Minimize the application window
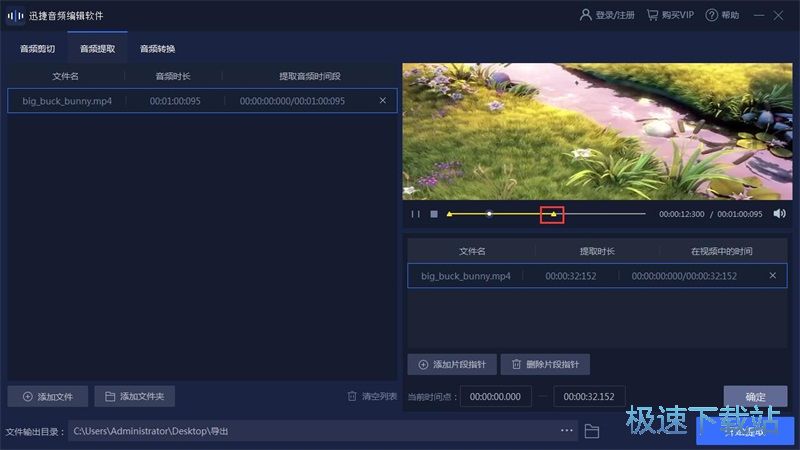 pyautogui.click(x=759, y=16)
